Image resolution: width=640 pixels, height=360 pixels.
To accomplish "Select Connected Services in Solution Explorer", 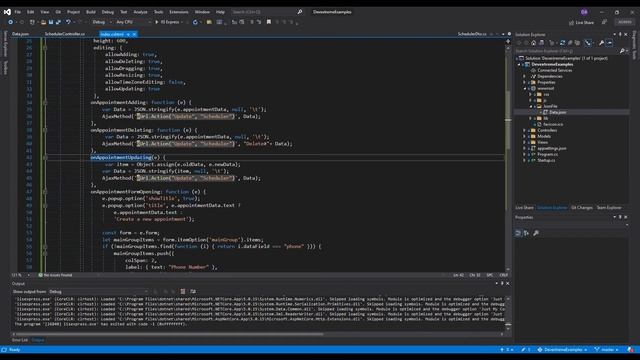I will click(x=554, y=70).
